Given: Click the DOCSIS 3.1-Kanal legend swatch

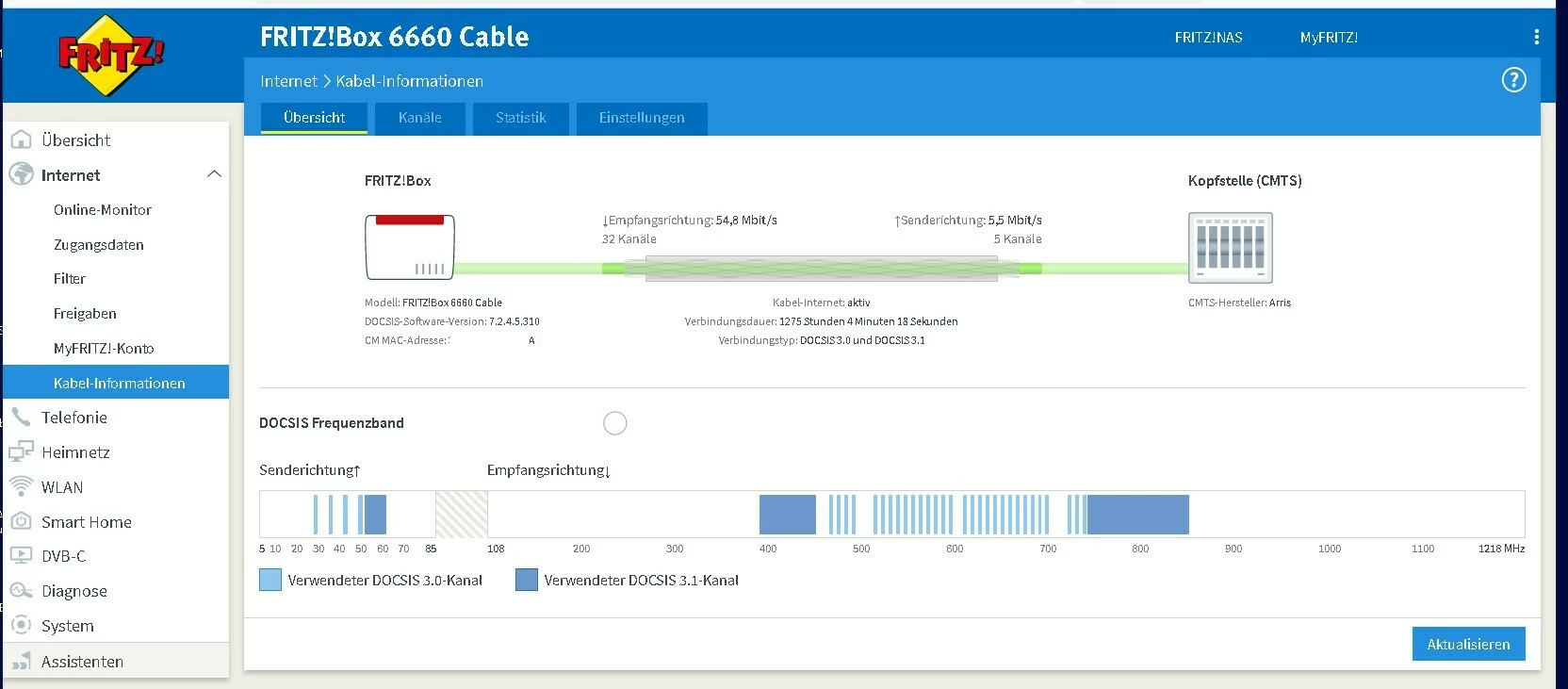Looking at the screenshot, I should coord(527,580).
